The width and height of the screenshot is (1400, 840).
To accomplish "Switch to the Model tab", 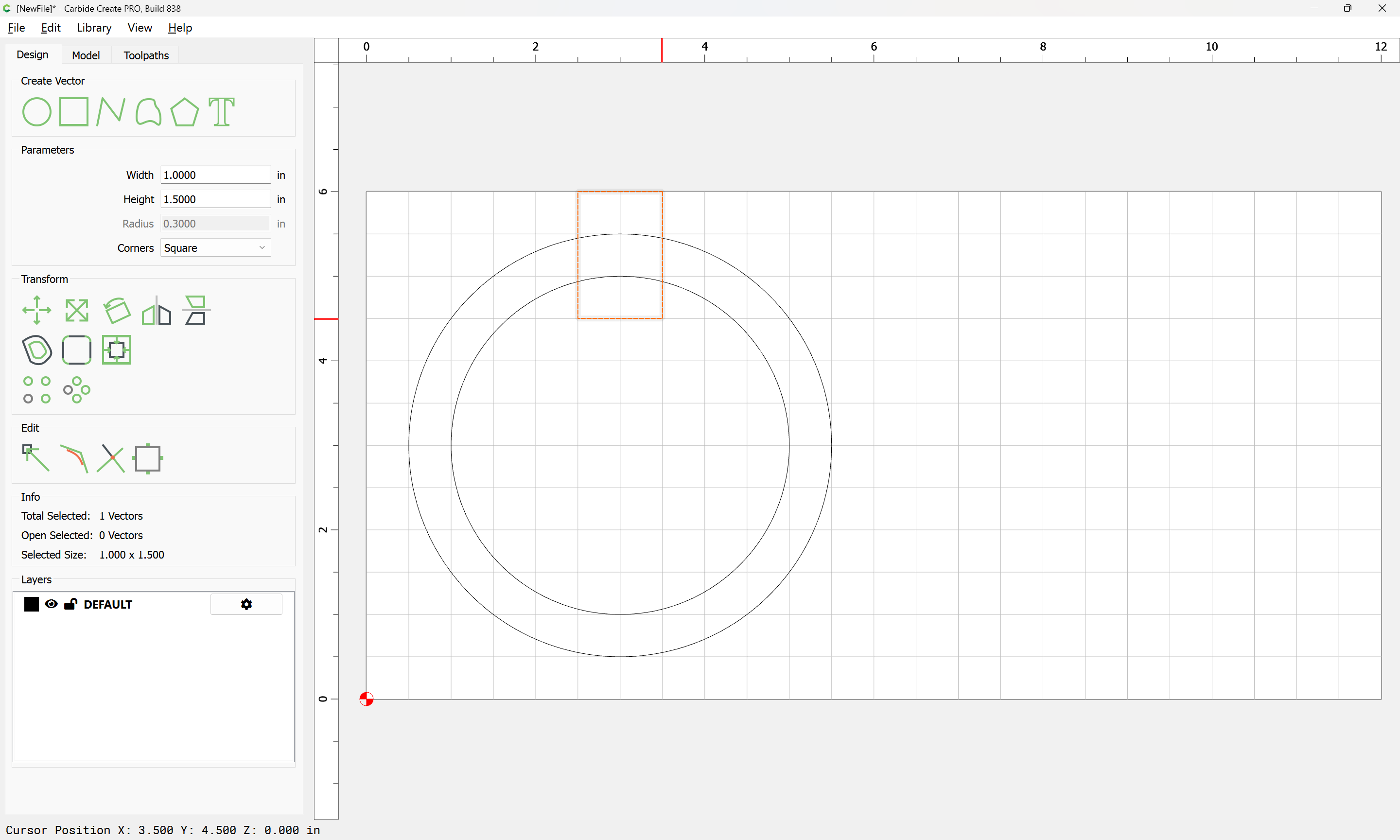I will coord(86,55).
